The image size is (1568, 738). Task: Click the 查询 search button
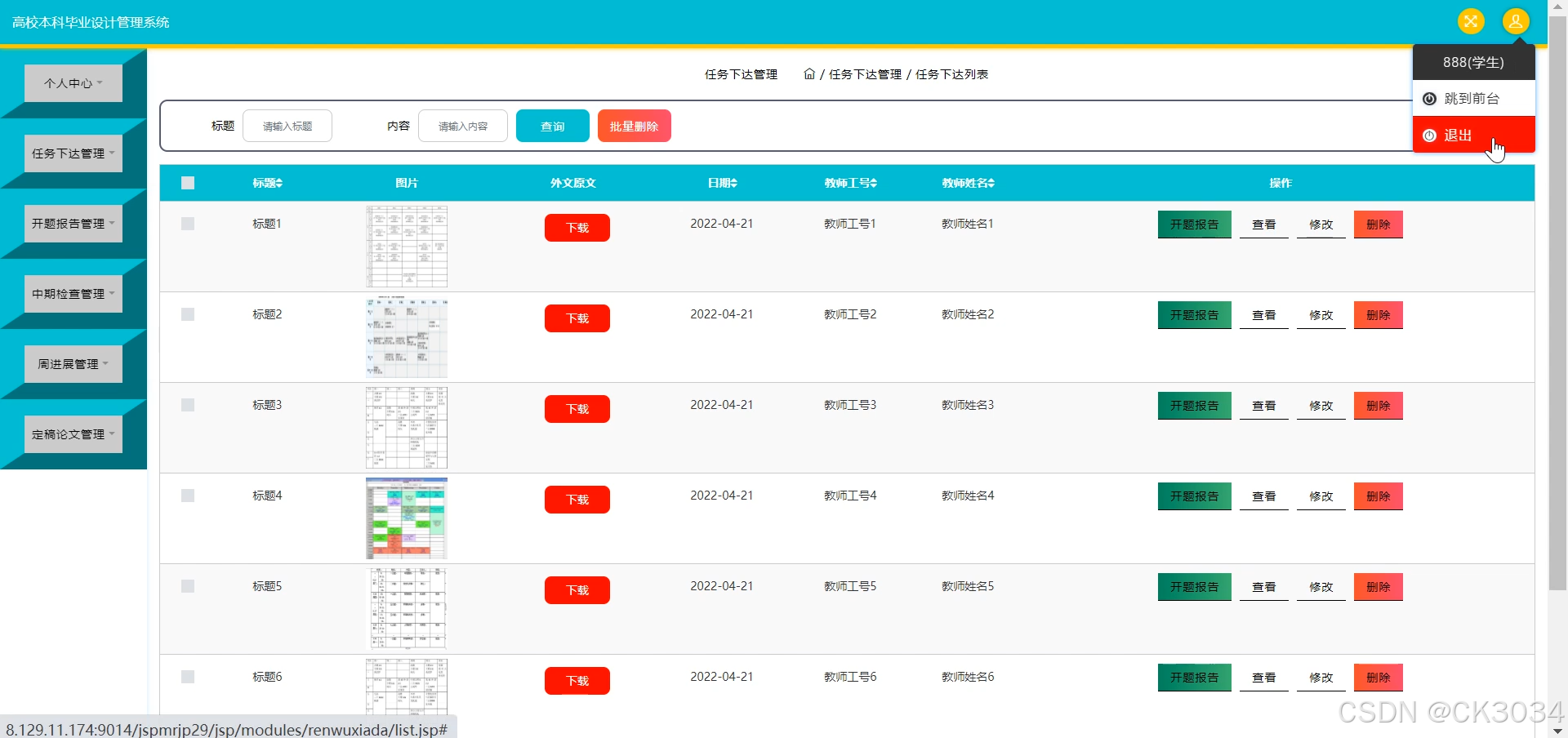[553, 126]
